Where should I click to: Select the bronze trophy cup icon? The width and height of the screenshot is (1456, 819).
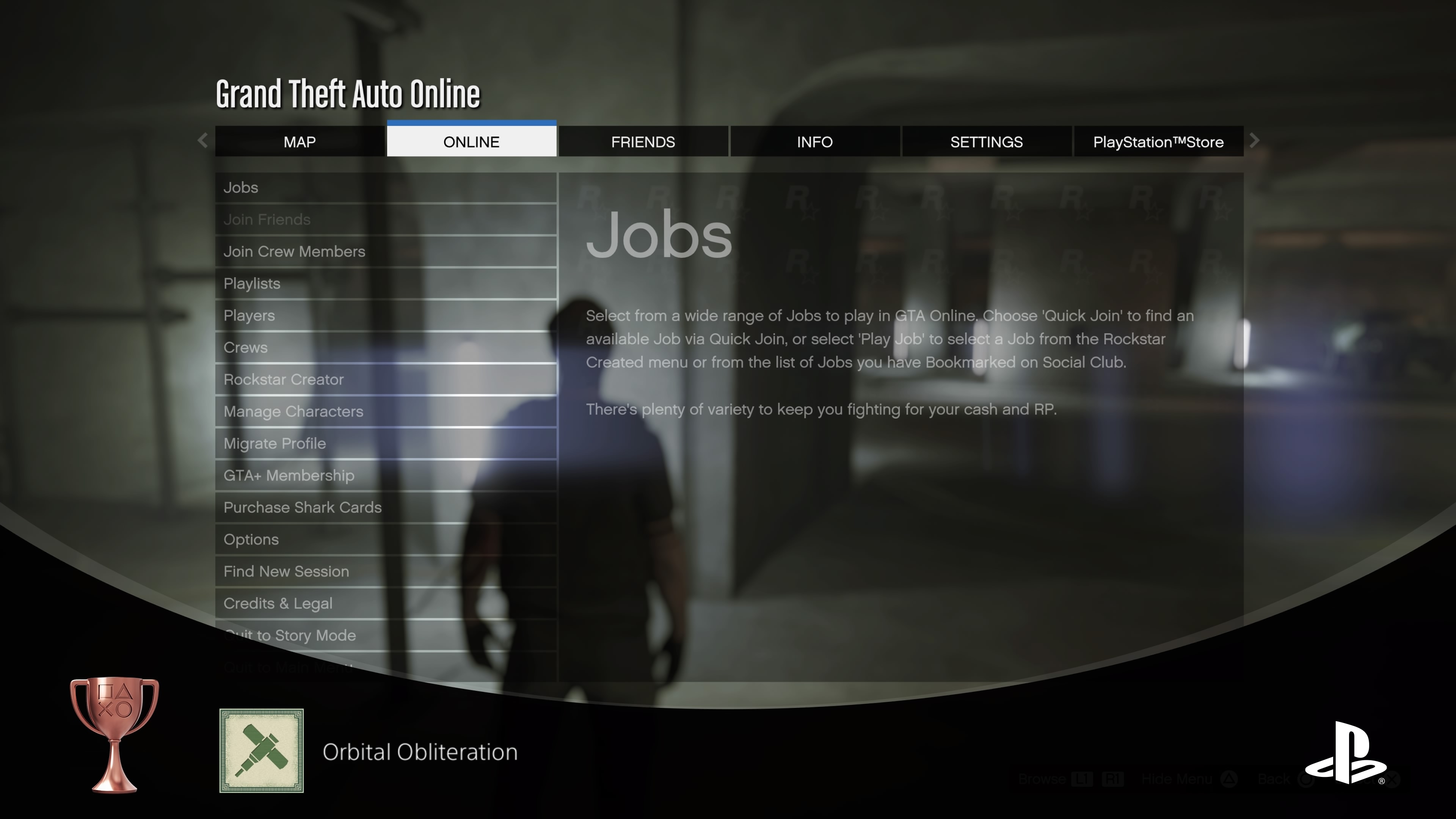[115, 735]
